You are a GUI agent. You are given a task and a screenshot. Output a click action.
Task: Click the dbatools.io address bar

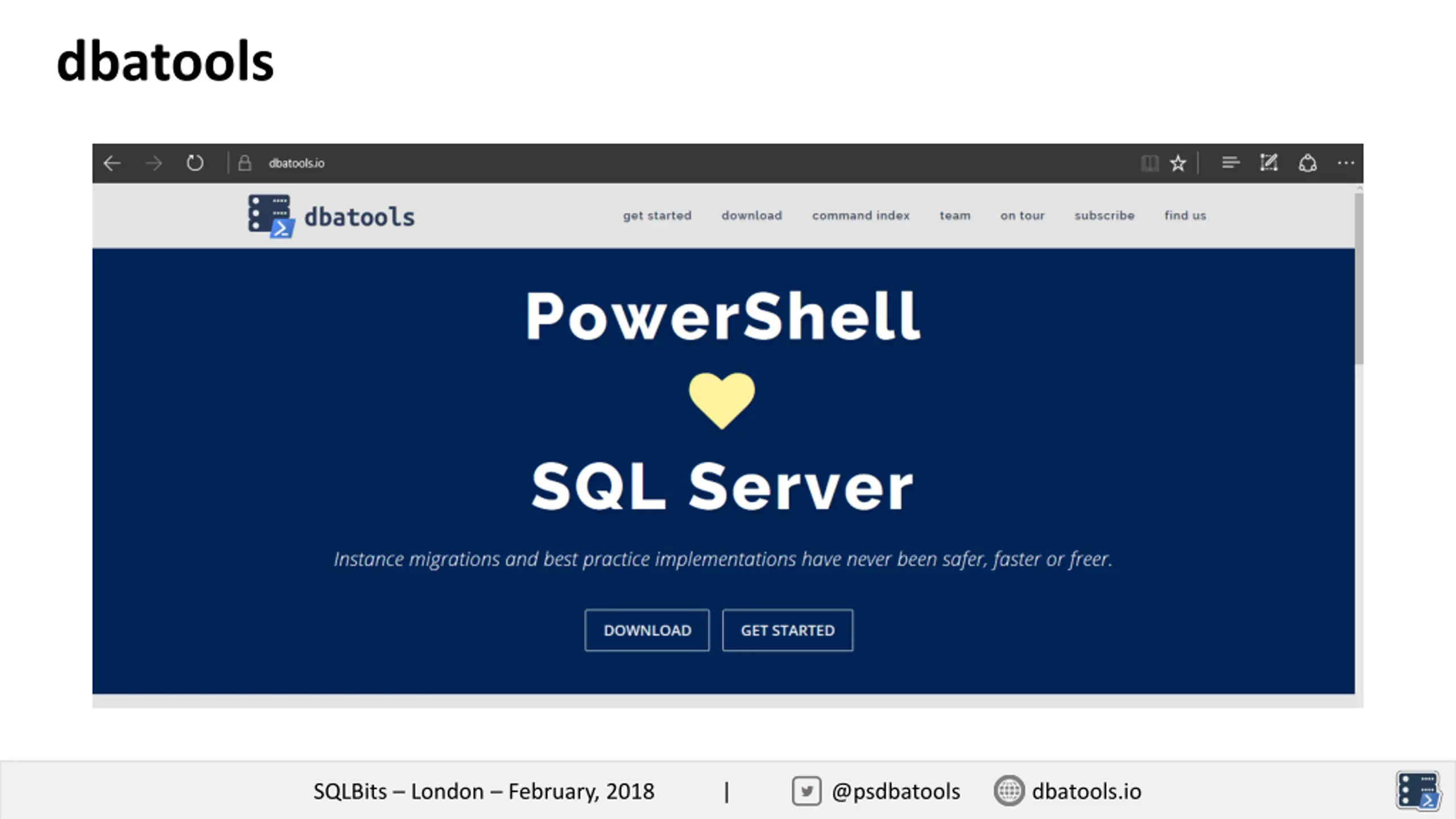point(682,163)
